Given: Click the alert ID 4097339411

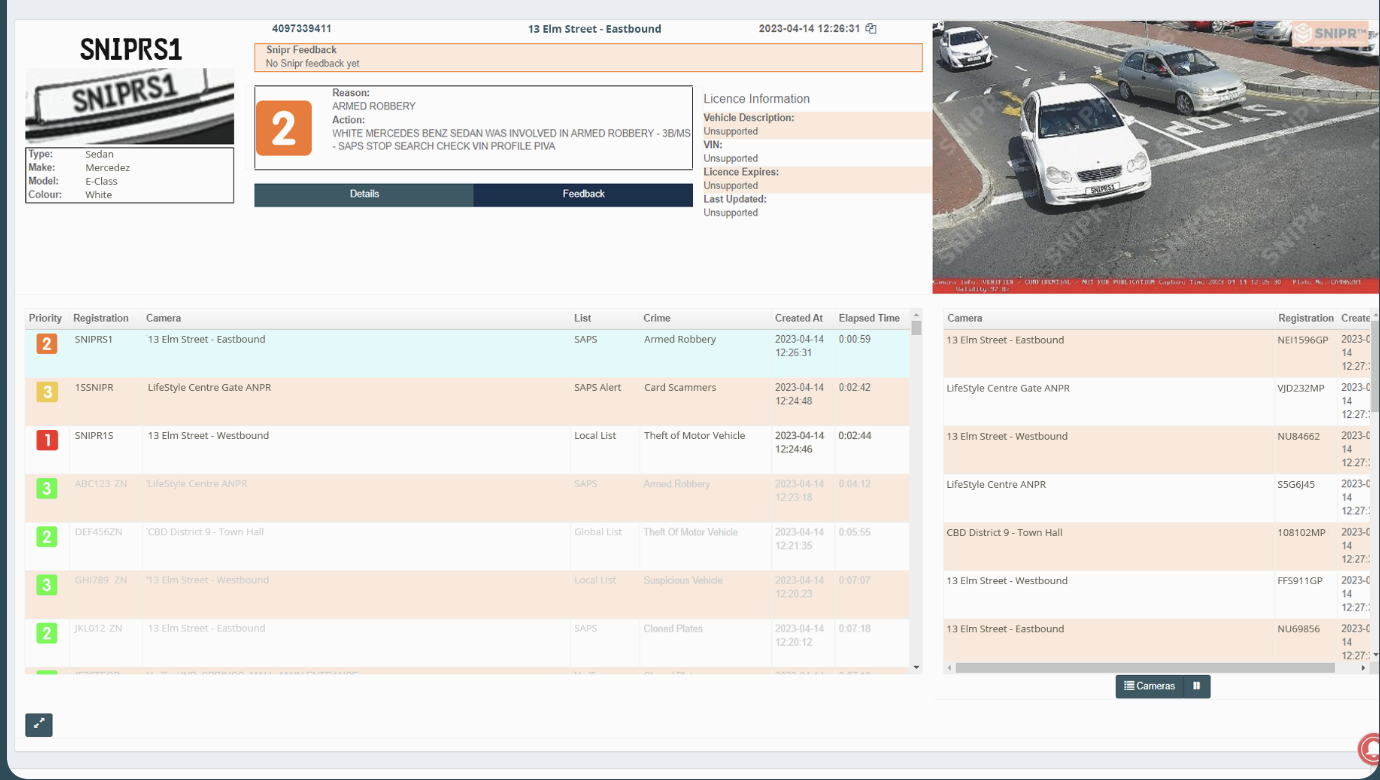Looking at the screenshot, I should (302, 29).
